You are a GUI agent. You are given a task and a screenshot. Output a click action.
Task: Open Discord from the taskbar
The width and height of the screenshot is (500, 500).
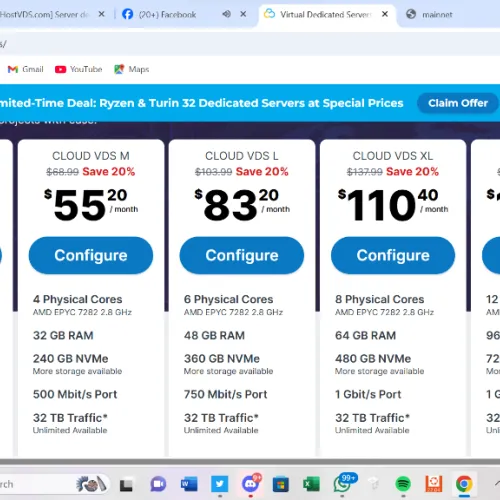(x=250, y=484)
